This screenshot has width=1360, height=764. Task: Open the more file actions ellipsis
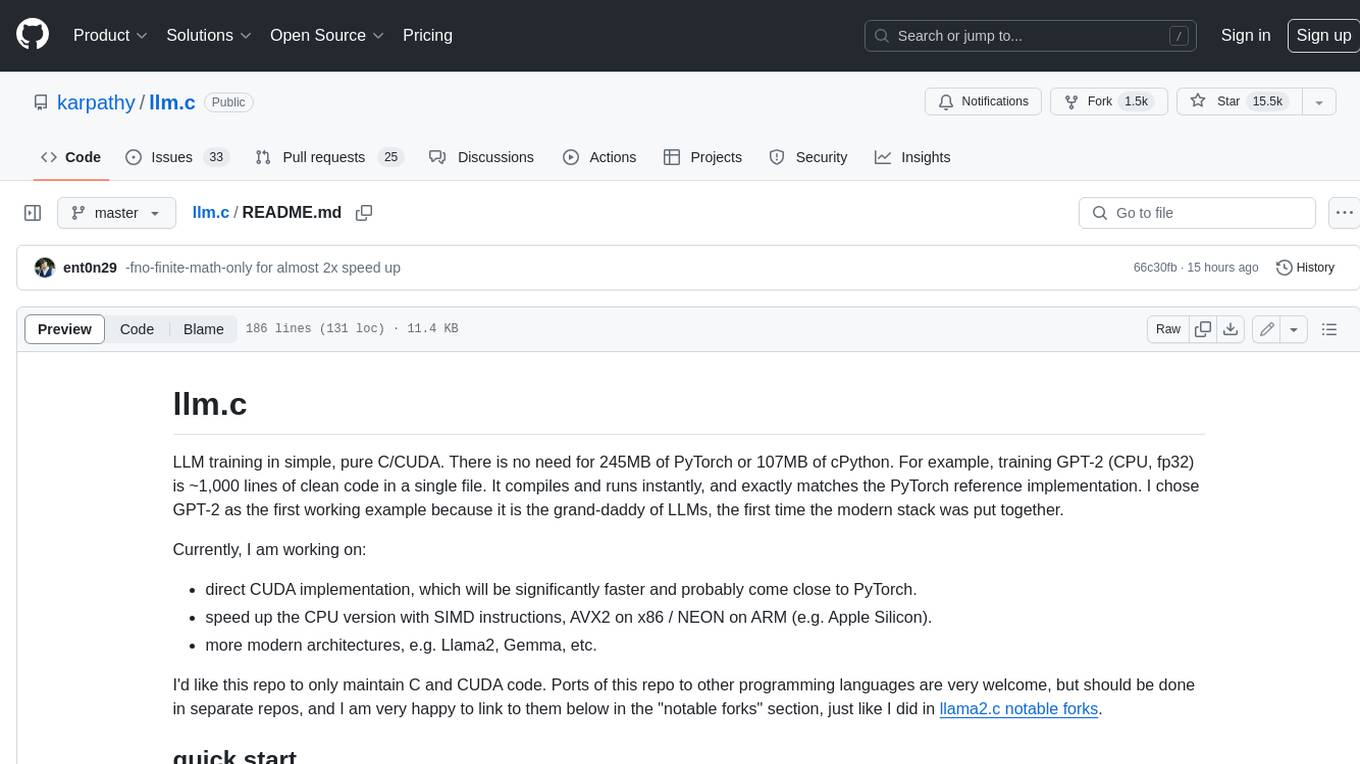click(x=1344, y=213)
